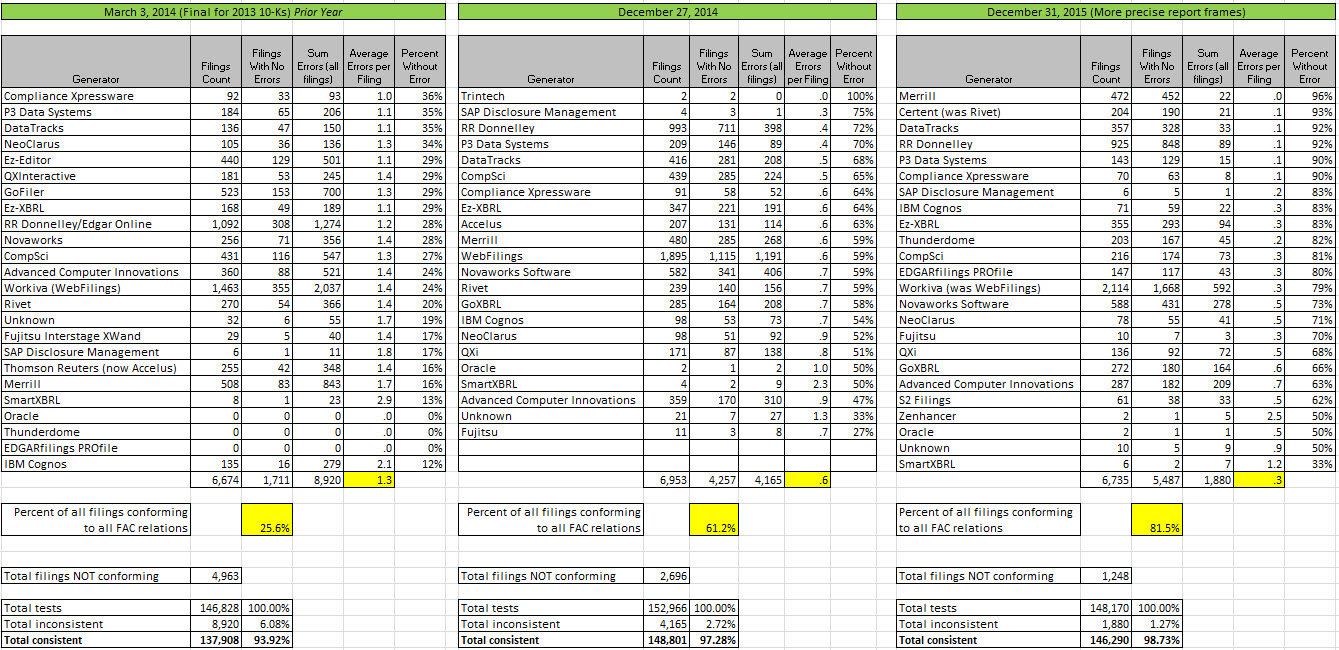
Task: Select the 'December 27, 2014' green title cell
Action: pos(667,12)
